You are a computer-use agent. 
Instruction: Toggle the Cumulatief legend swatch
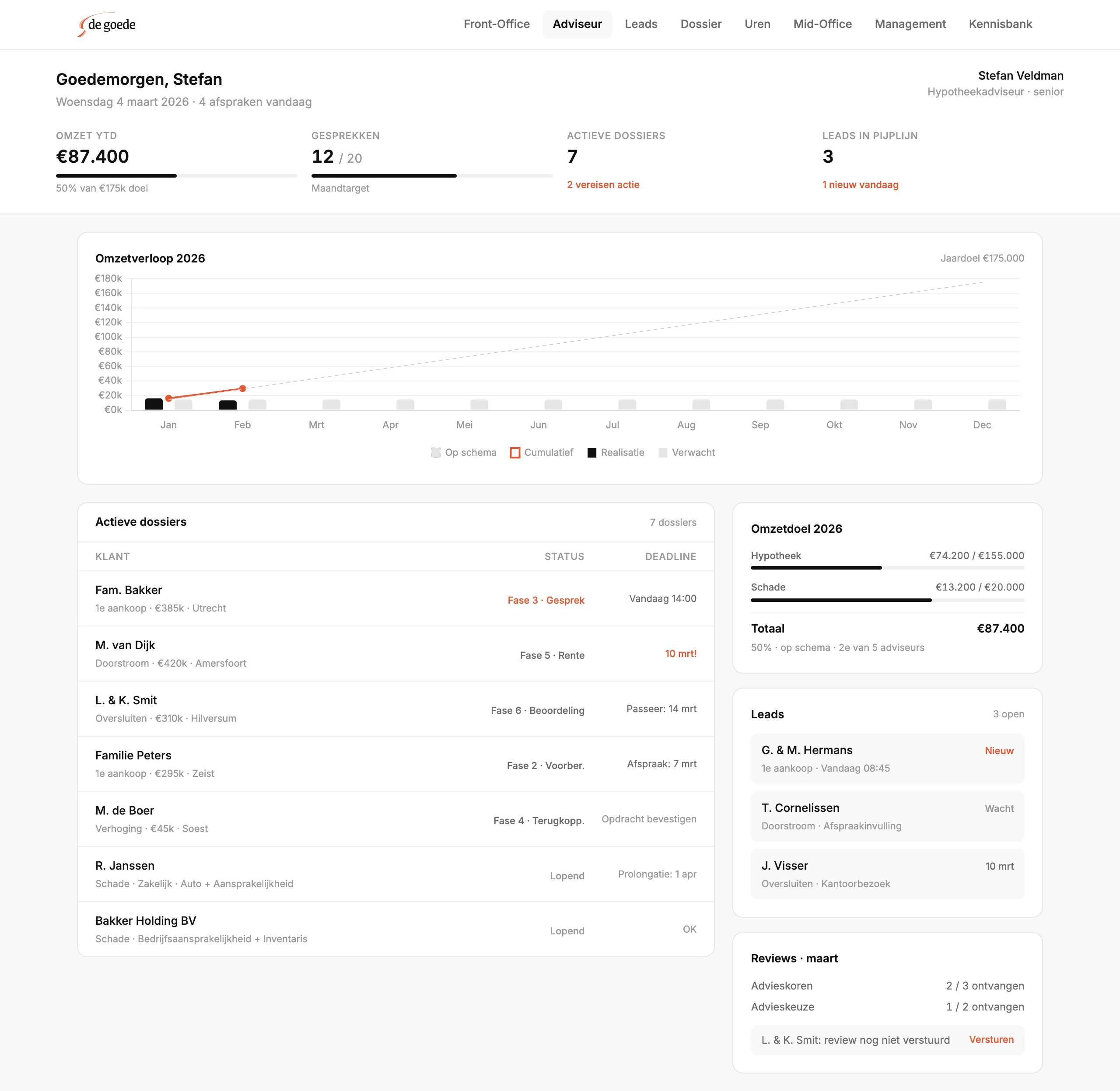514,453
